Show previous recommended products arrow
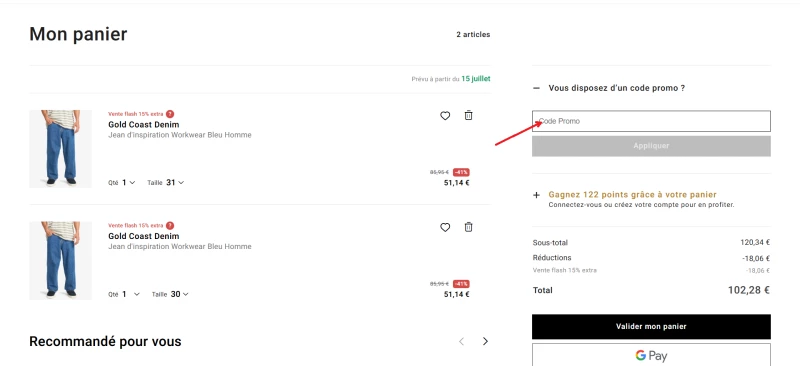 click(461, 341)
